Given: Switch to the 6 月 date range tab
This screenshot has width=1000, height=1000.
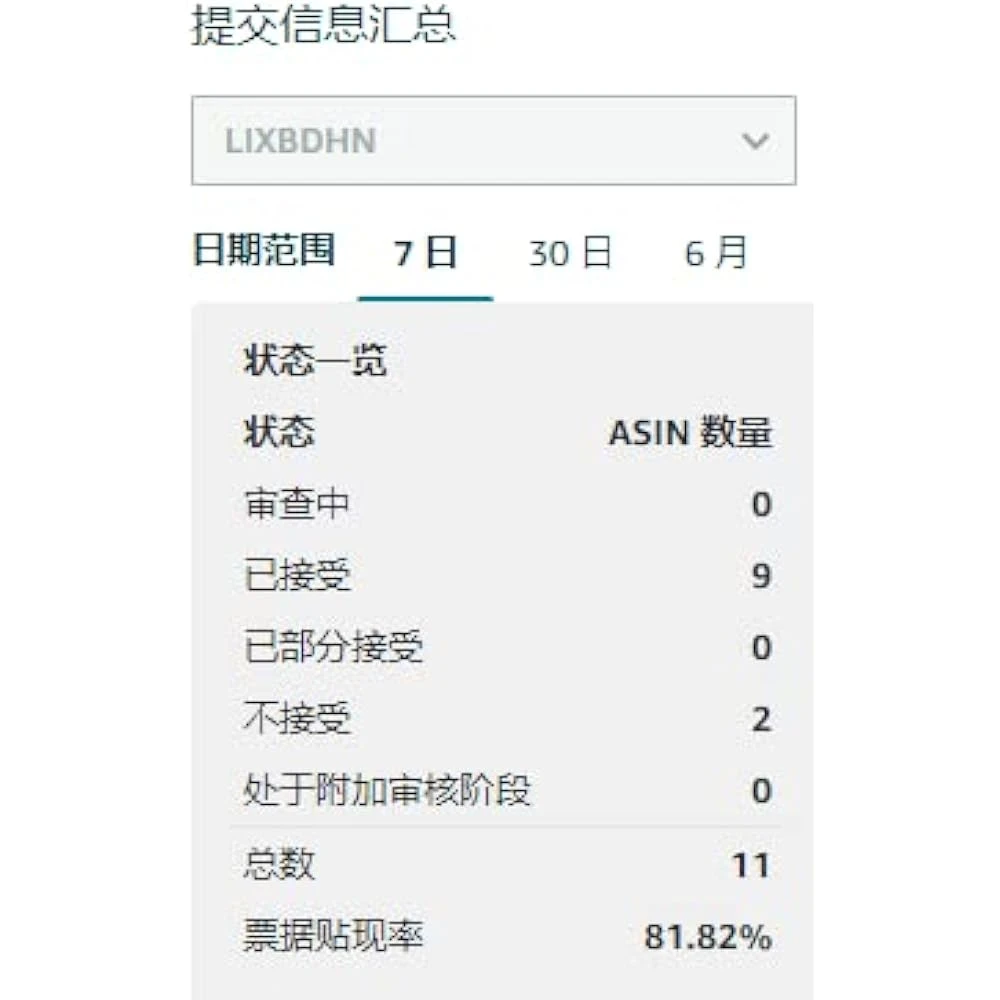Looking at the screenshot, I should click(716, 254).
